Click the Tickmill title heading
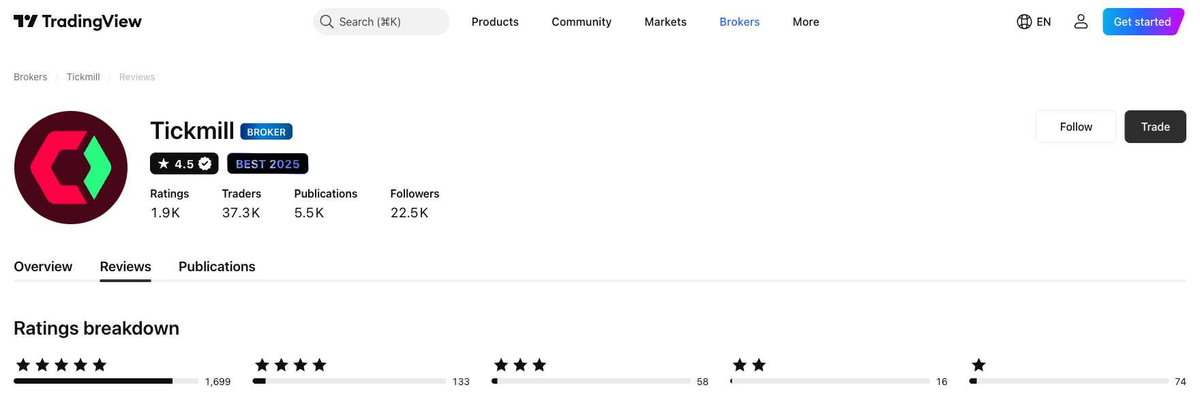This screenshot has width=1200, height=404. coord(192,131)
